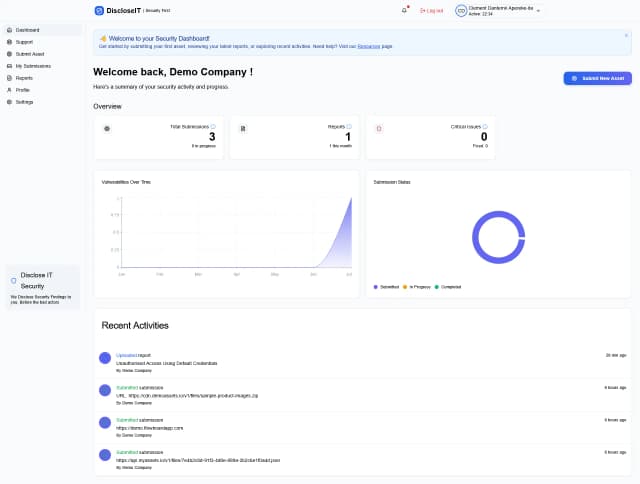
Task: Click the Settings gear icon in sidebar
Action: point(10,102)
